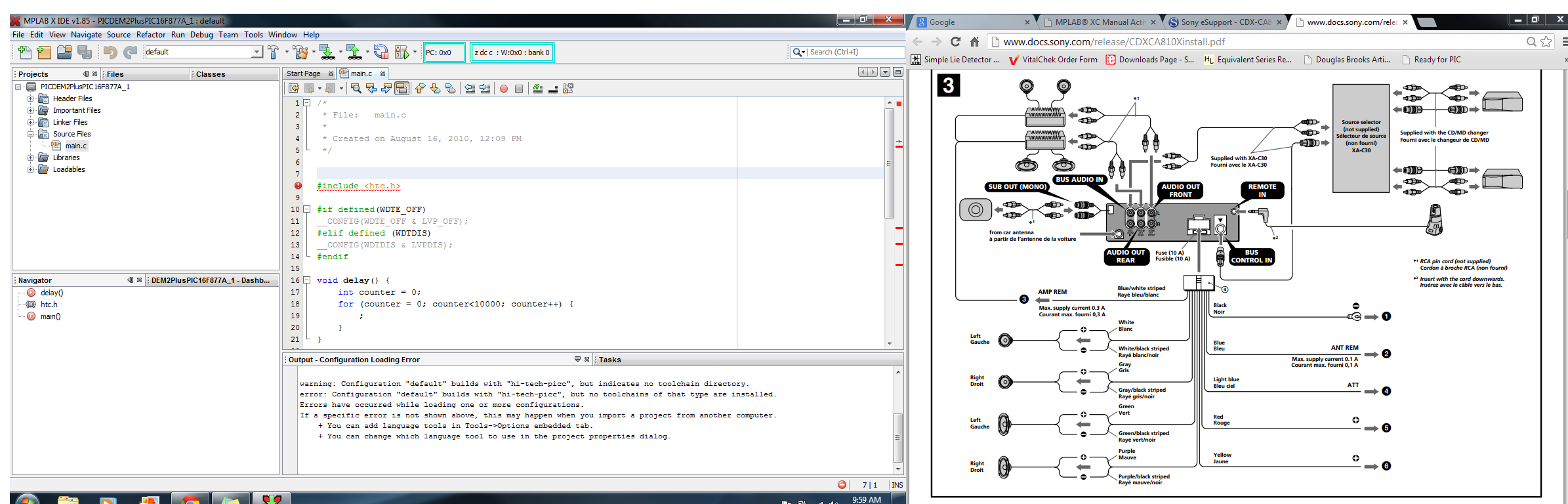Click the Shift Line Left editor icon

(x=470, y=89)
